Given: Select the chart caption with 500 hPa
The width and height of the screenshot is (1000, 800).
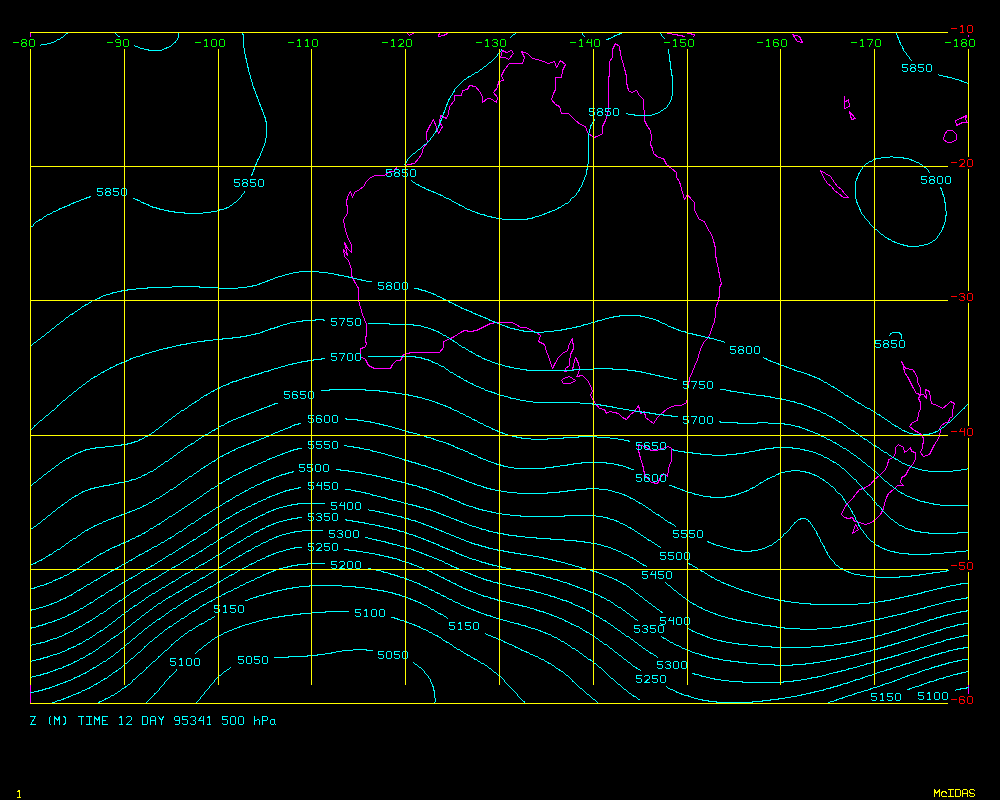Looking at the screenshot, I should (153, 720).
